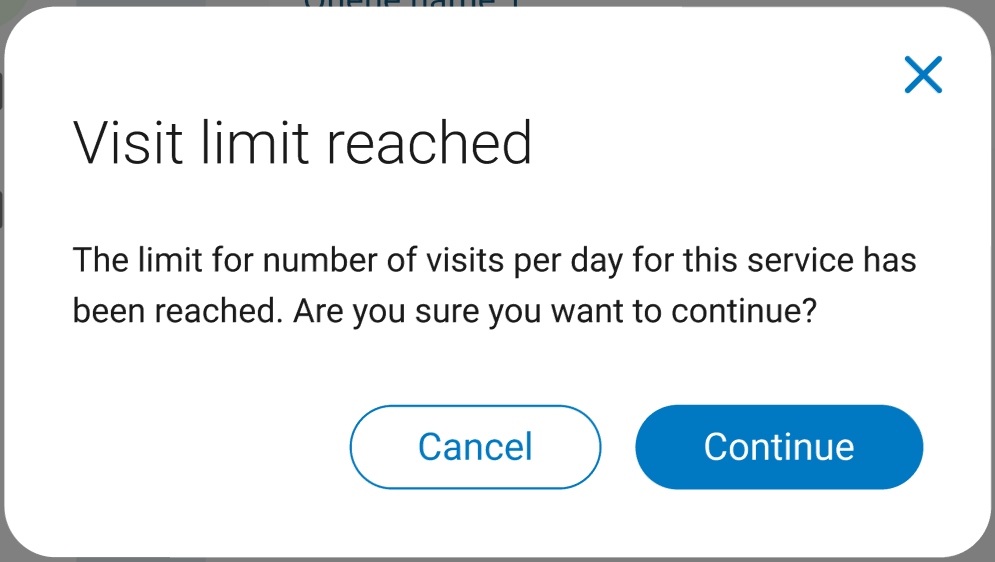Click the visit limit warning message text
The height and width of the screenshot is (562, 995).
tap(494, 286)
